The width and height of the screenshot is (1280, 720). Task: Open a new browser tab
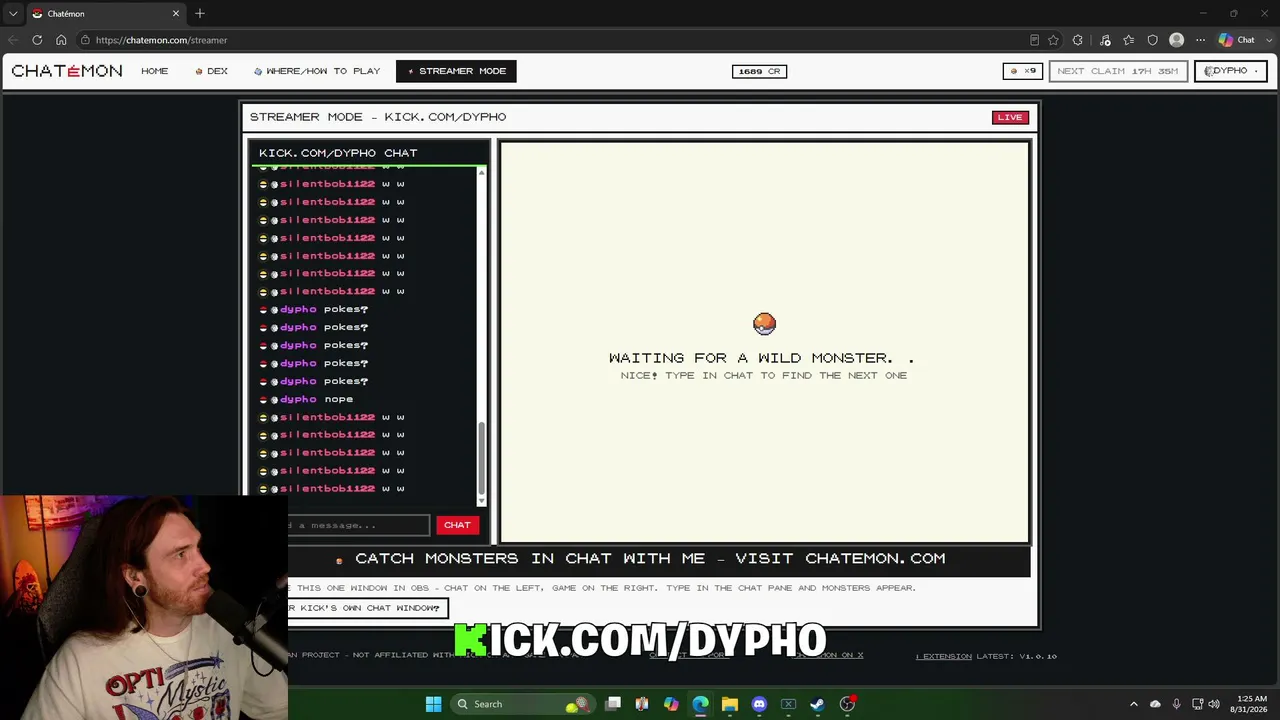coord(200,14)
